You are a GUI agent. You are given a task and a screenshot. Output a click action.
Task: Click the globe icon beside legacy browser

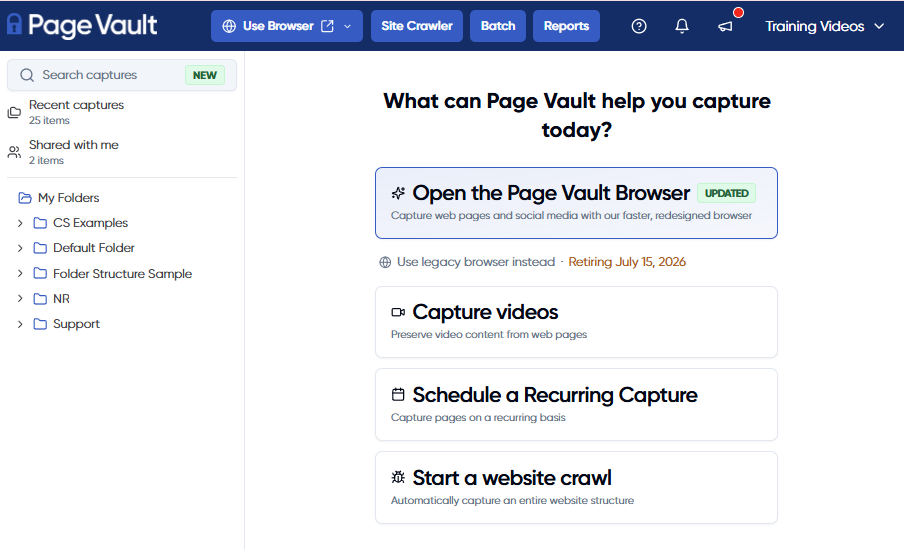[x=385, y=262]
